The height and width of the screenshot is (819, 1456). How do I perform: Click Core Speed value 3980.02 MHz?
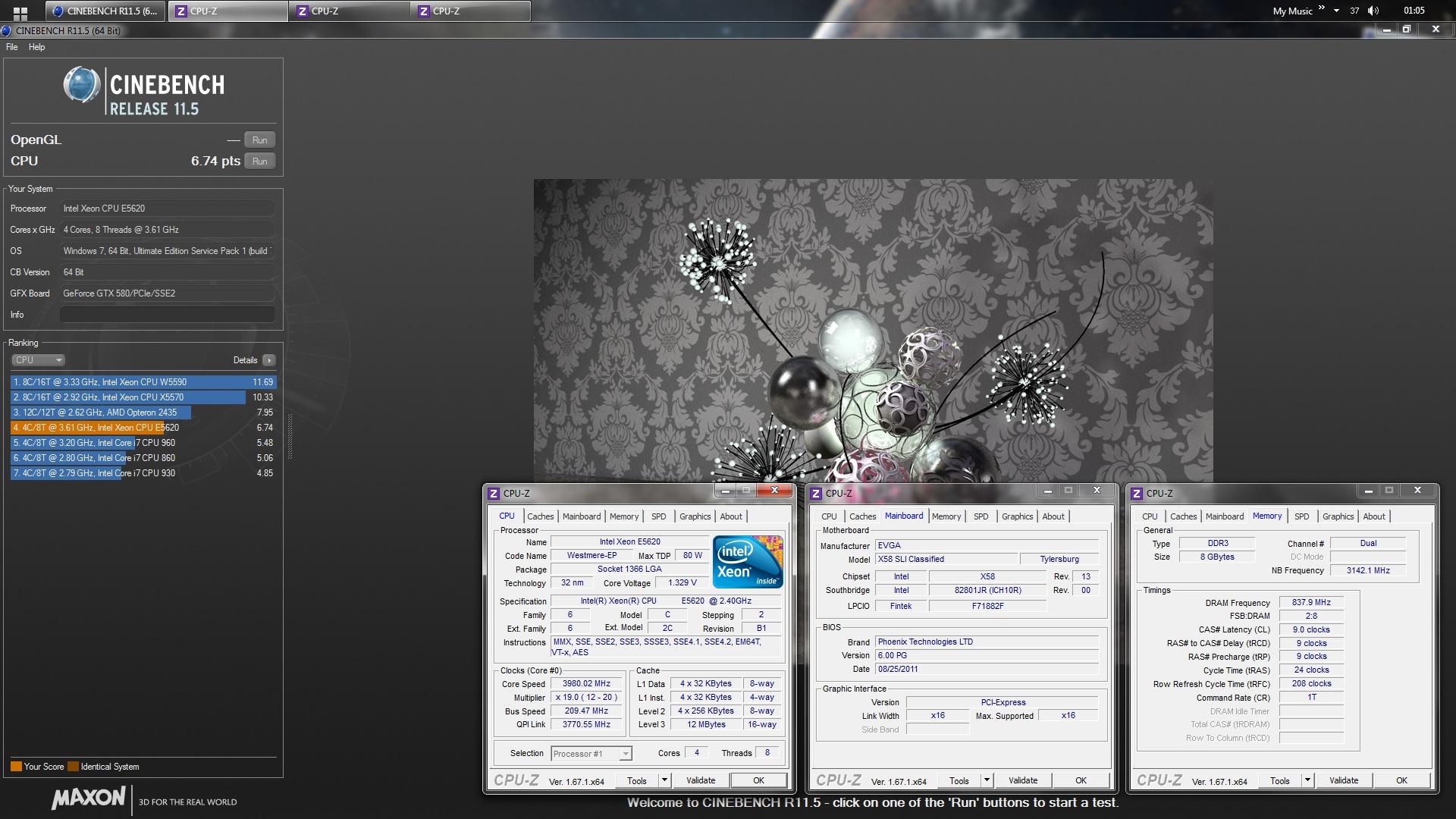587,684
